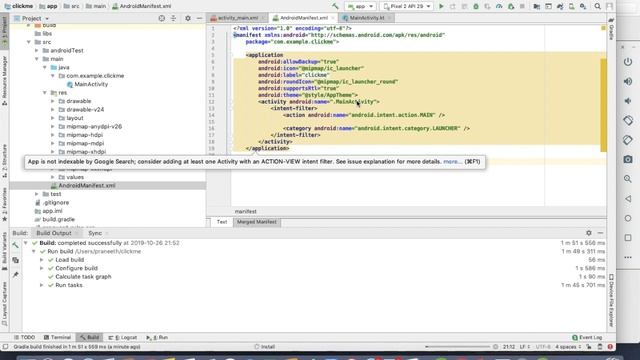This screenshot has height=360, width=640.
Task: Click the emulator back triangle button
Action: pyautogui.click(x=628, y=199)
